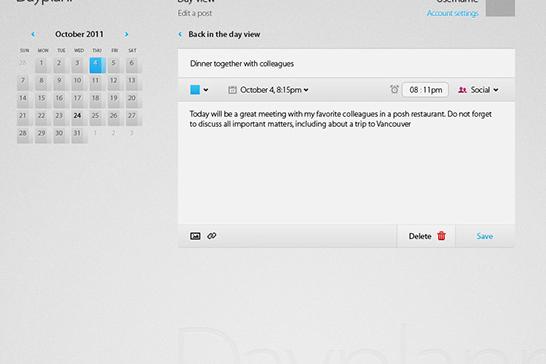The height and width of the screenshot is (364, 546).
Task: Select October 17 in the calendar
Action: point(79,100)
